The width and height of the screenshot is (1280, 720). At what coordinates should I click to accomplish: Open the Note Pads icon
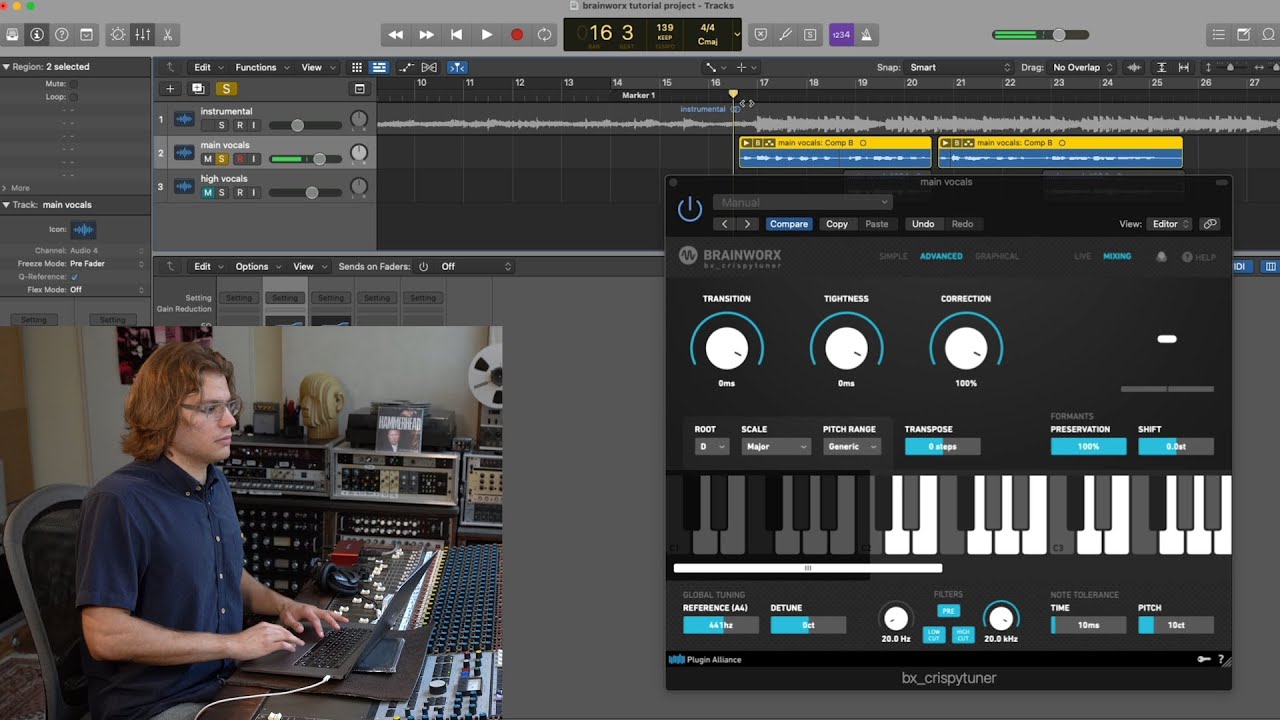point(1243,34)
